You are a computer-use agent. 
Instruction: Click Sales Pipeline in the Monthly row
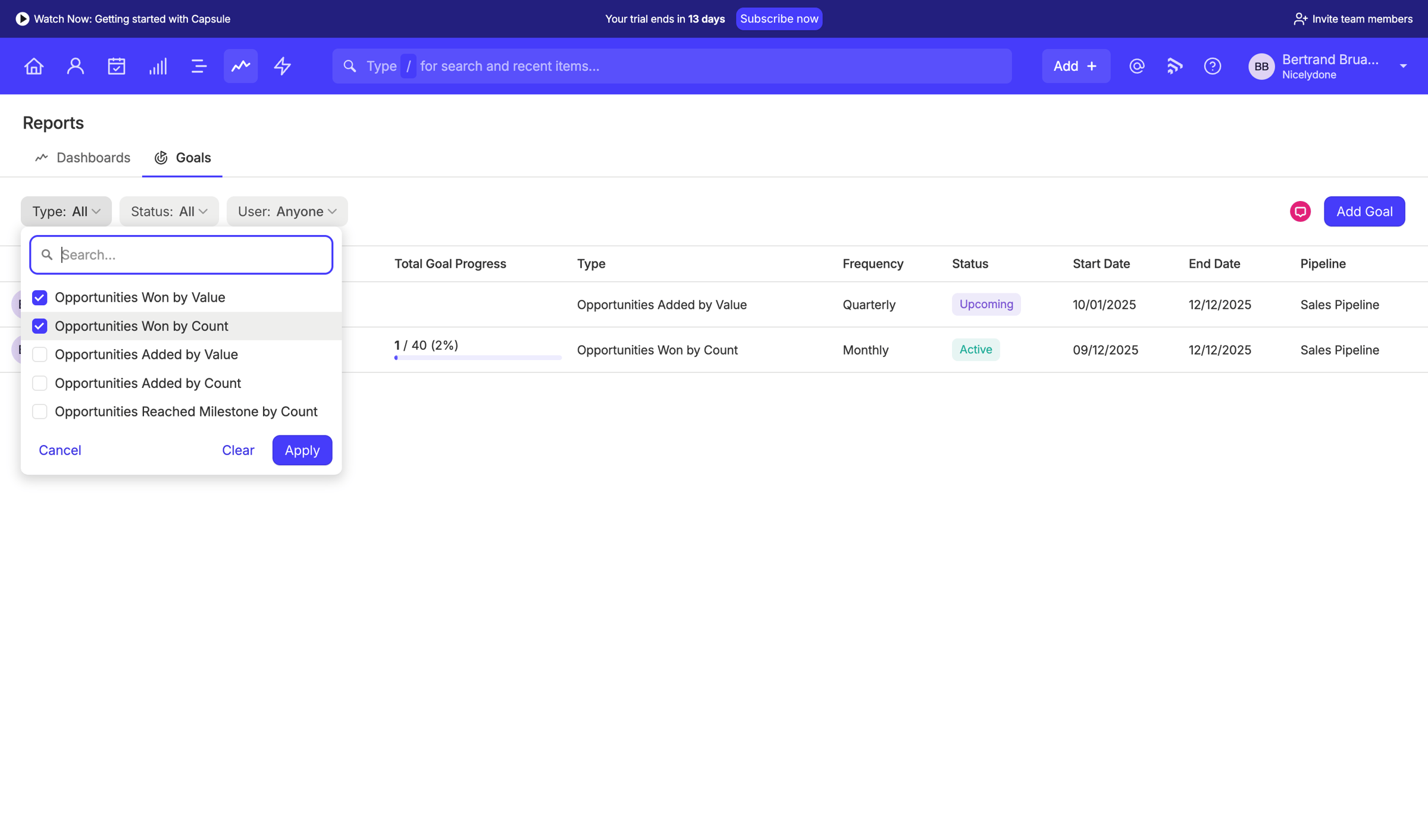click(1339, 350)
